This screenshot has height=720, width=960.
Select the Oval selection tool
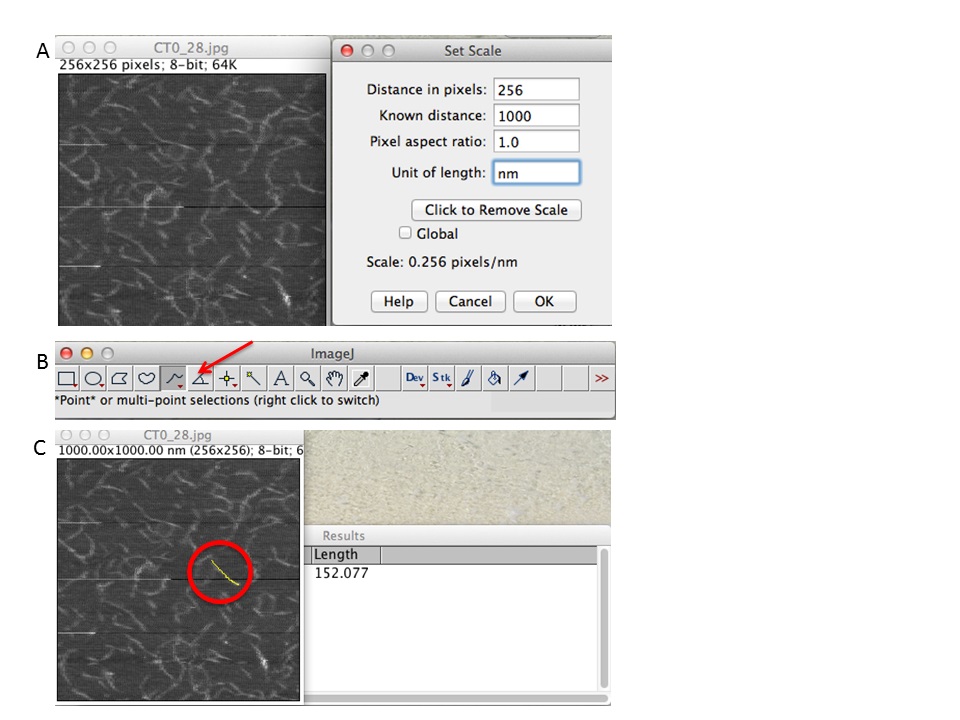(93, 378)
